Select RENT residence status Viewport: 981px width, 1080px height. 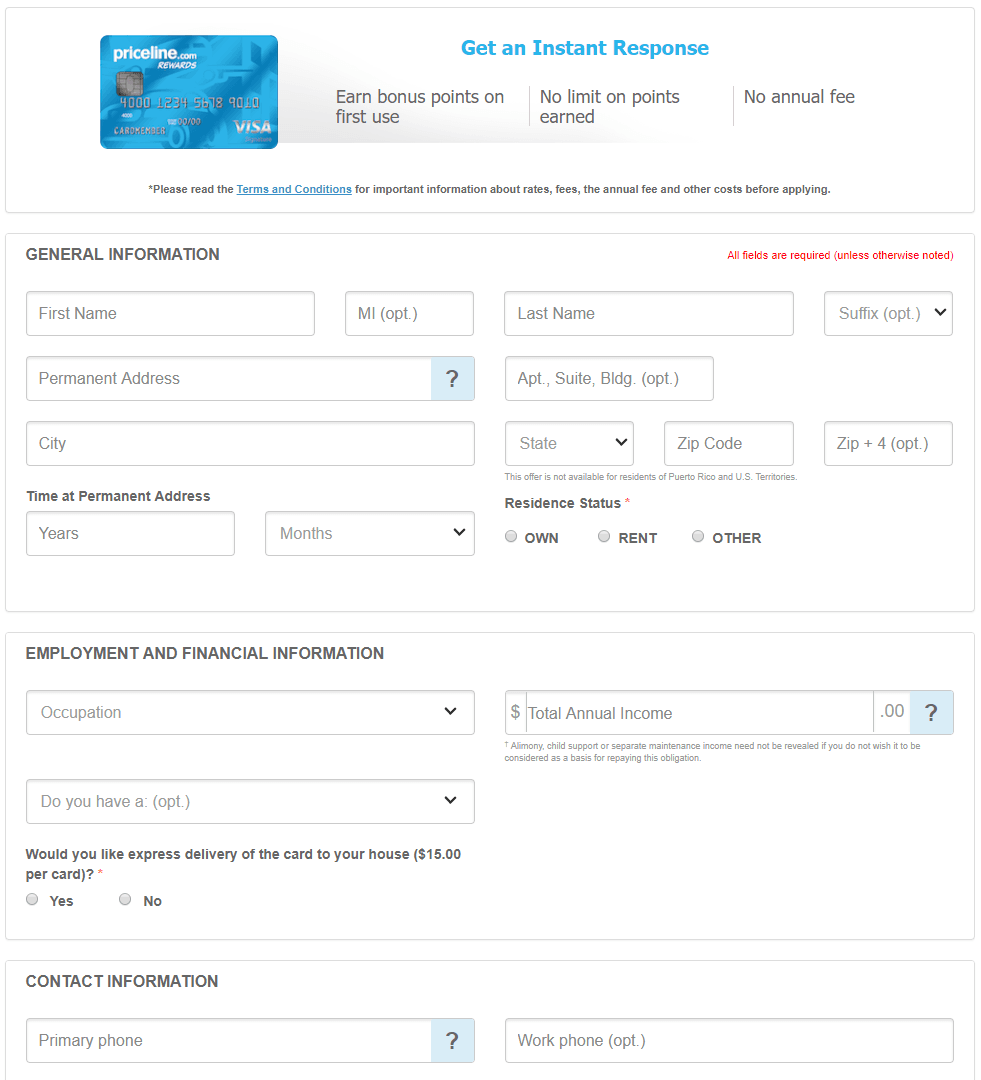click(604, 537)
